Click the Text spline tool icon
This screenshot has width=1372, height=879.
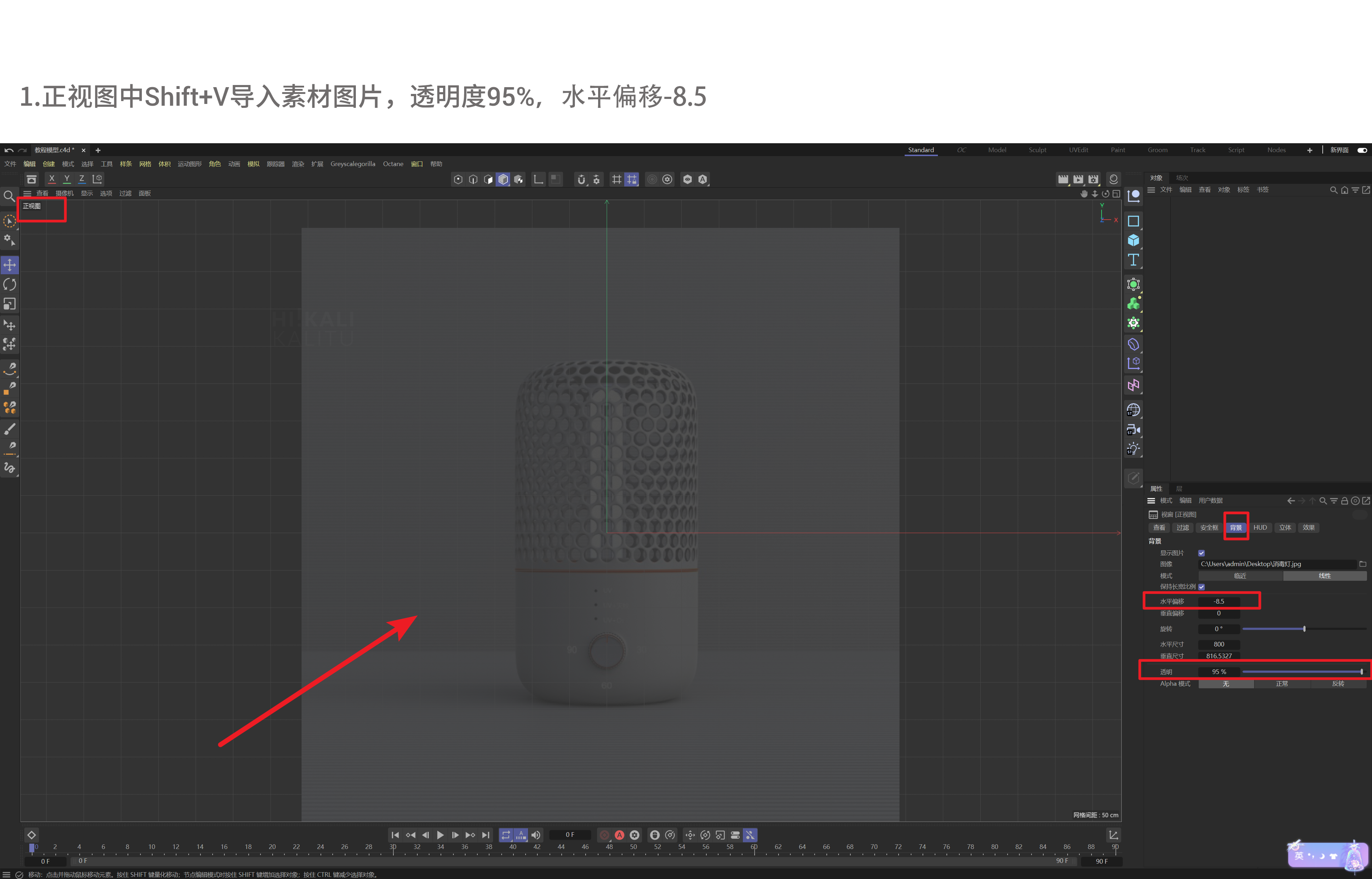(1133, 260)
